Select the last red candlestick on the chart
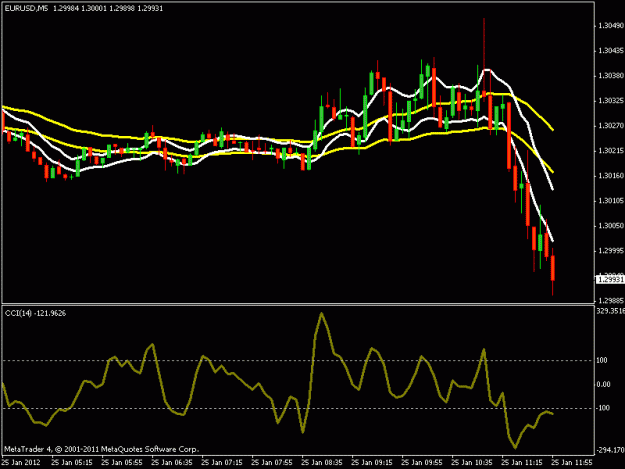Viewport: 625px width, 469px height. coord(553,268)
